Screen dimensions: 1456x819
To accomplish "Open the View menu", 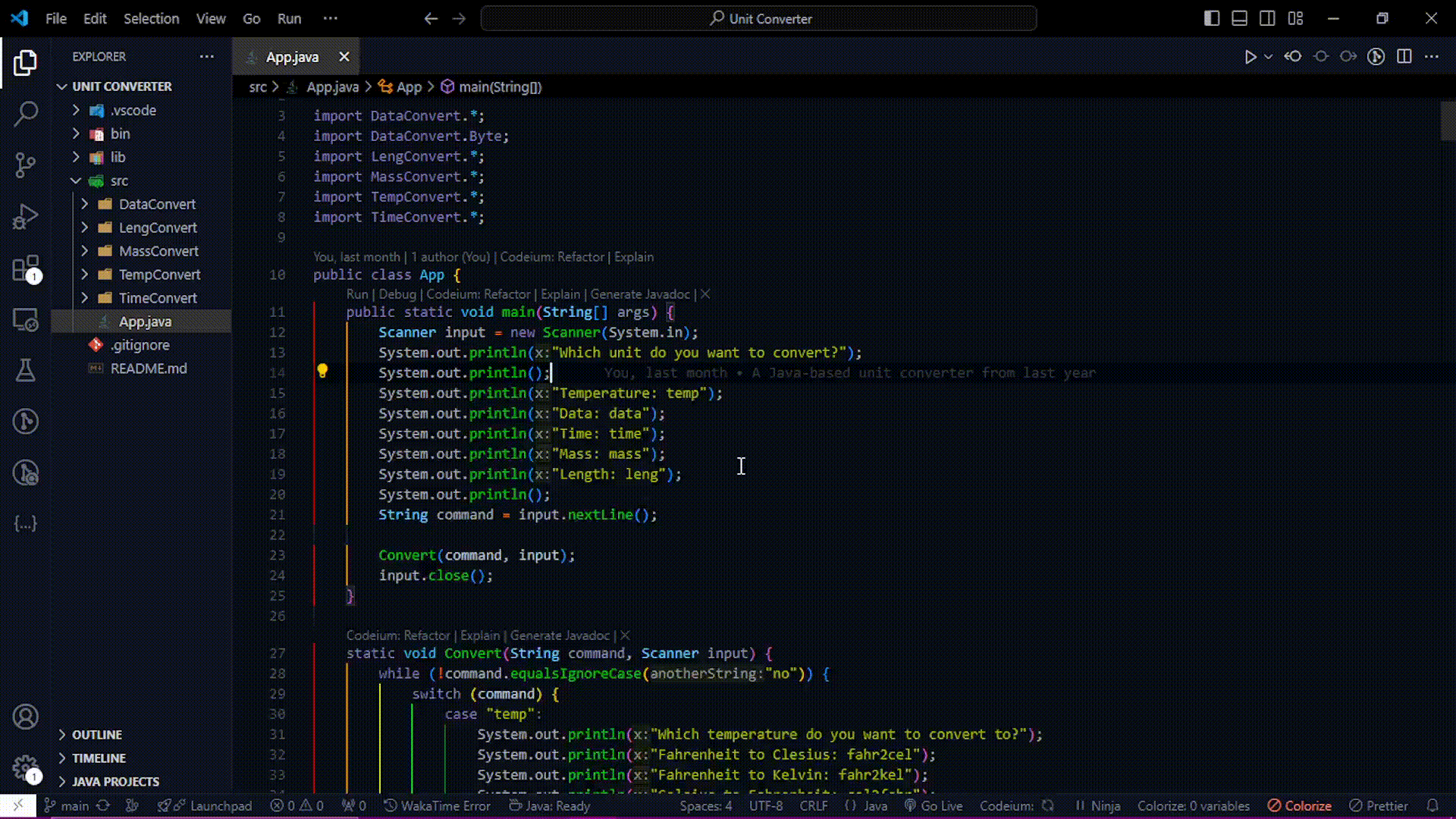I will click(x=211, y=18).
